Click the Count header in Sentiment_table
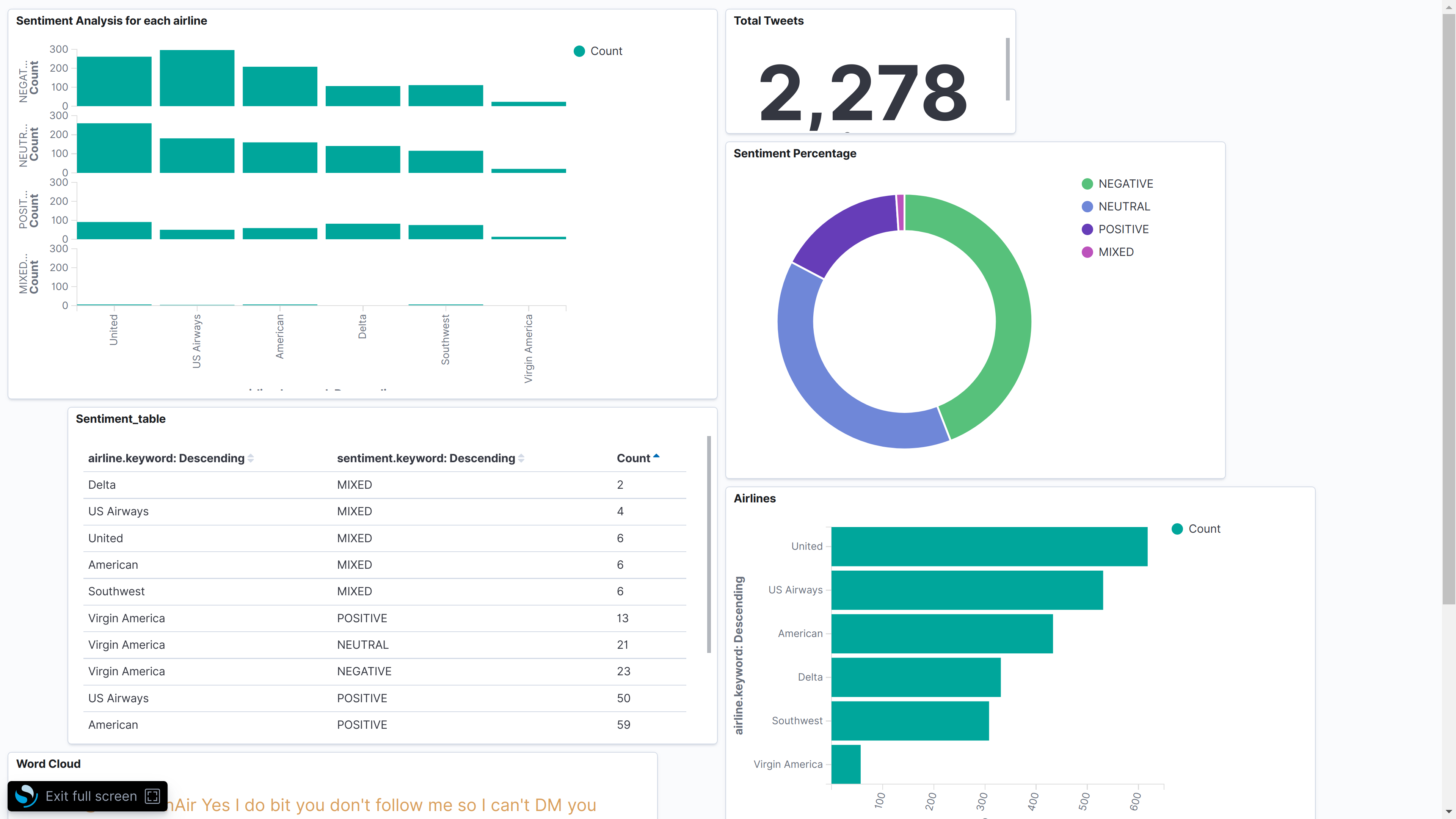Viewport: 1456px width, 819px height. point(633,458)
